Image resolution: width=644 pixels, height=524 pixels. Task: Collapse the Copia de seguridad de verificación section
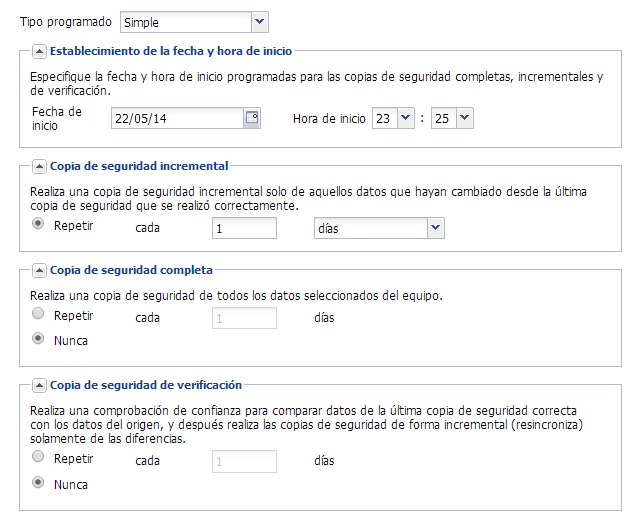39,384
